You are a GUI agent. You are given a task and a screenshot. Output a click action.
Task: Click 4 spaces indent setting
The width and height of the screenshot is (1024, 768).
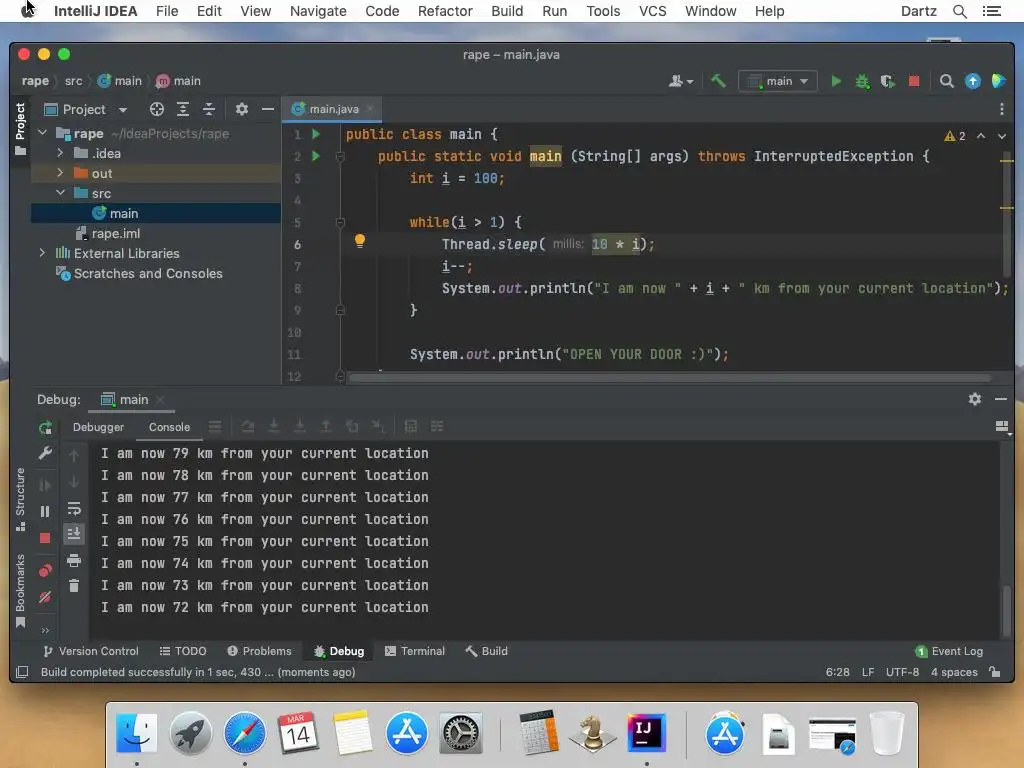954,672
